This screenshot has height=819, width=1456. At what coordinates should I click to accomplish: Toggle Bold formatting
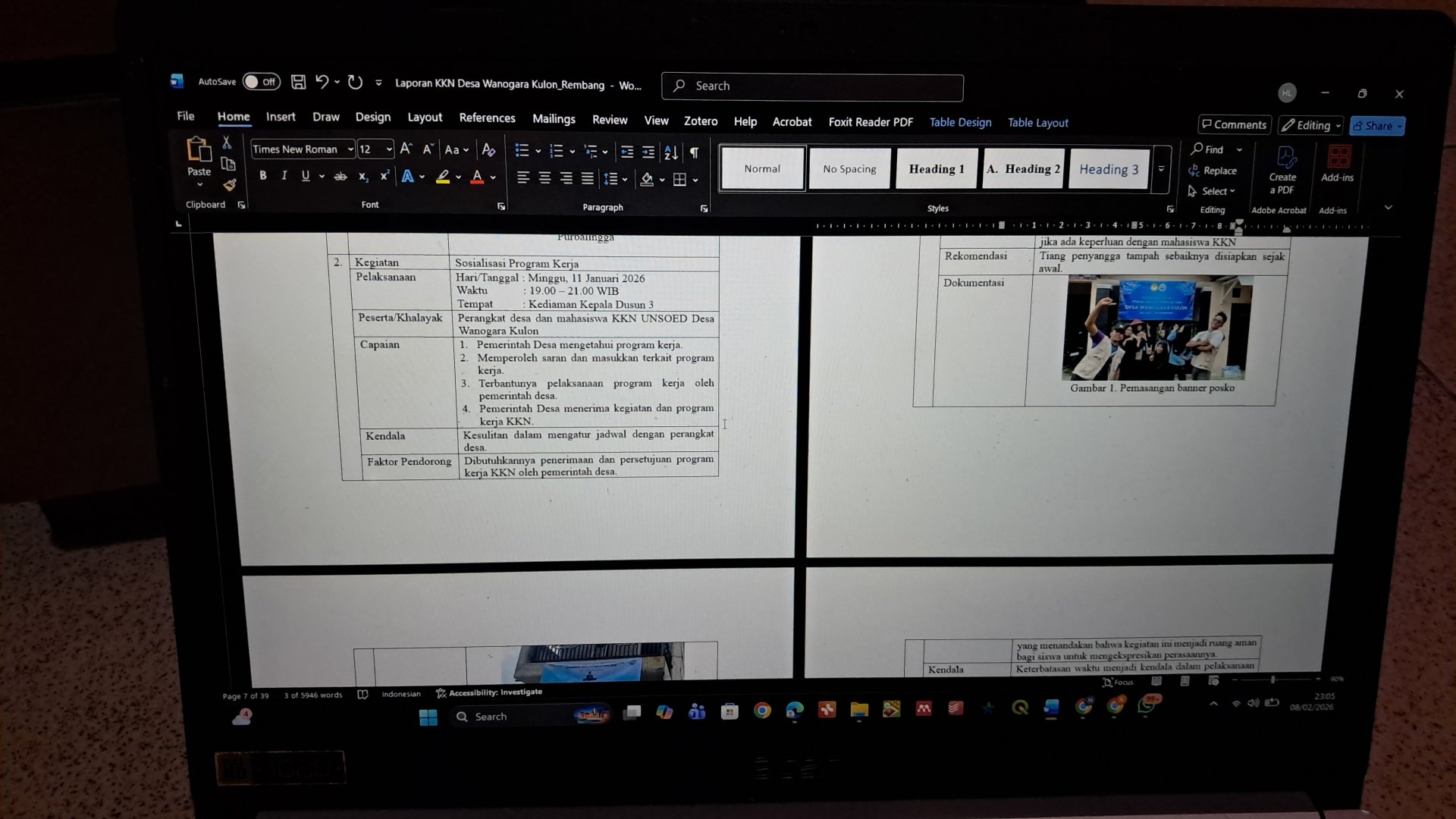262,176
